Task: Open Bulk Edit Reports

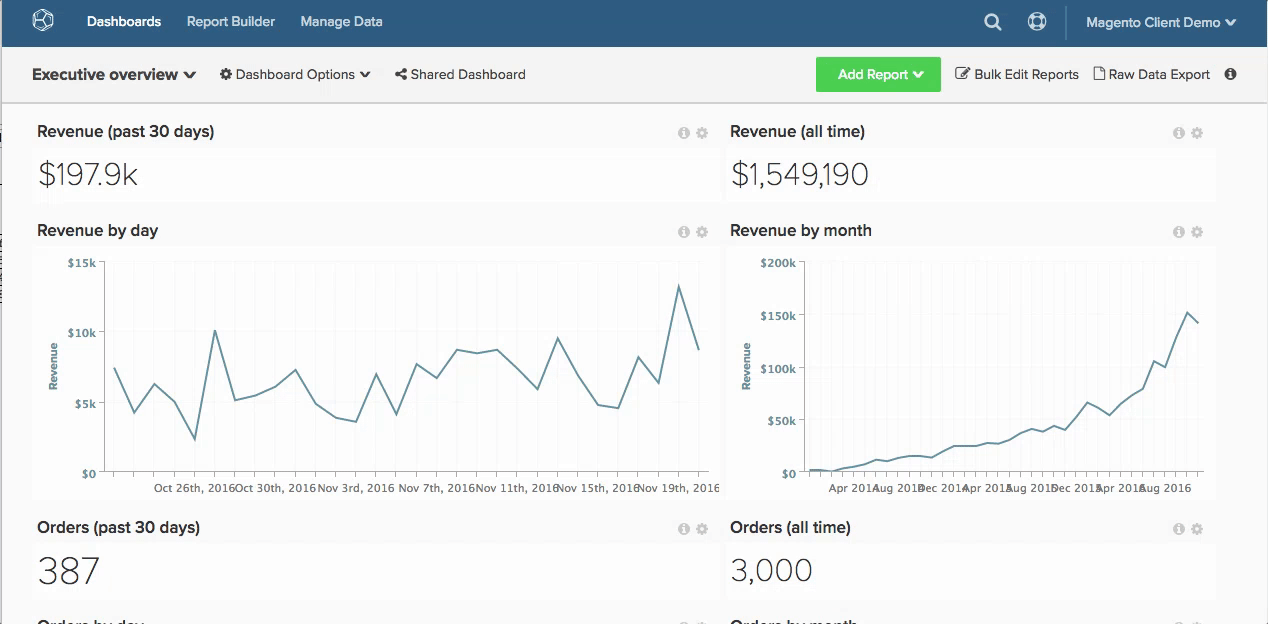Action: tap(1017, 74)
